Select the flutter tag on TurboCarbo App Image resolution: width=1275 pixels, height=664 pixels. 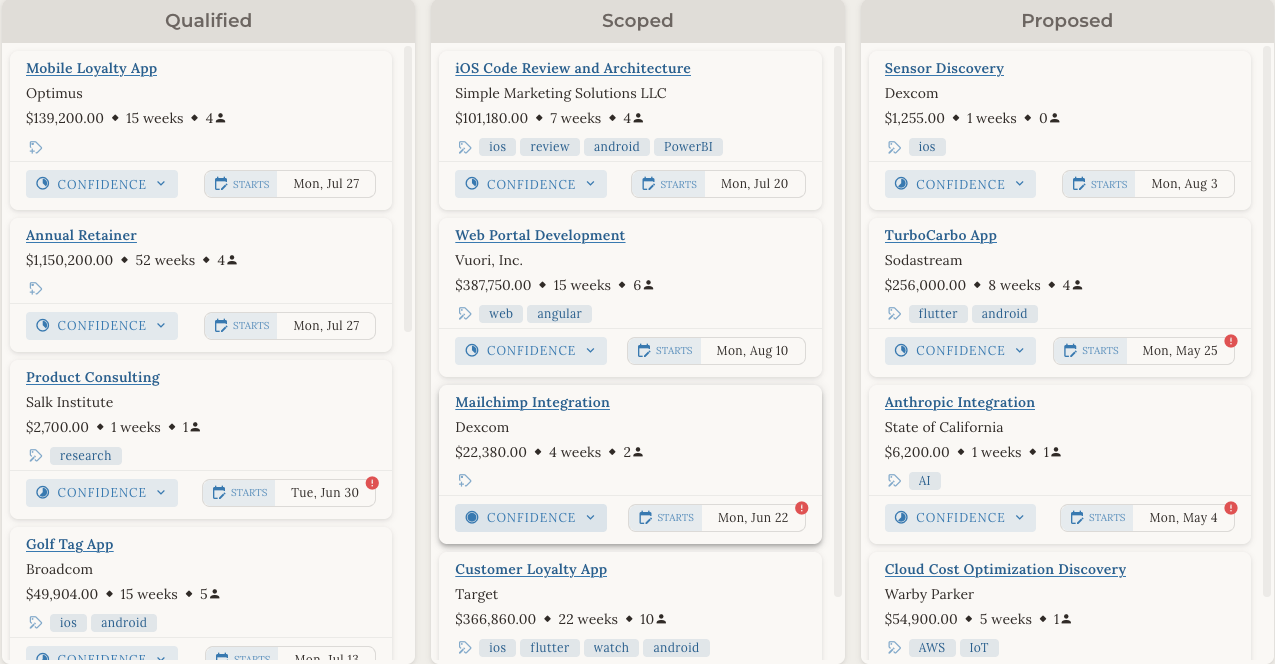point(938,314)
